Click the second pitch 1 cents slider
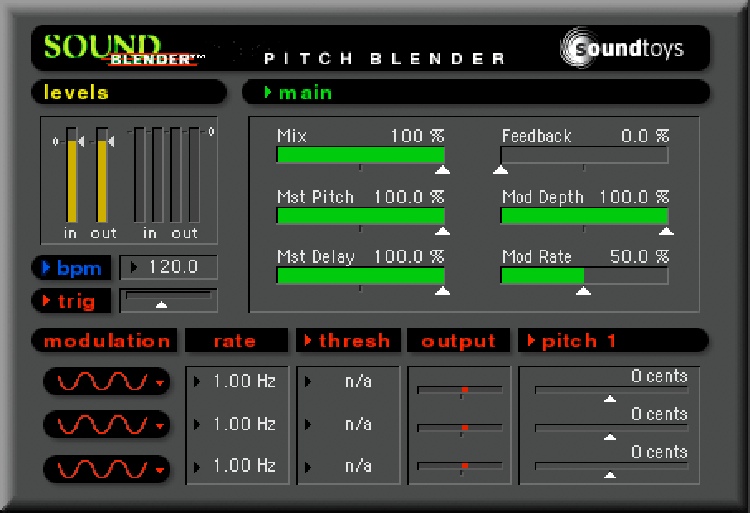This screenshot has width=750, height=513. [611, 430]
